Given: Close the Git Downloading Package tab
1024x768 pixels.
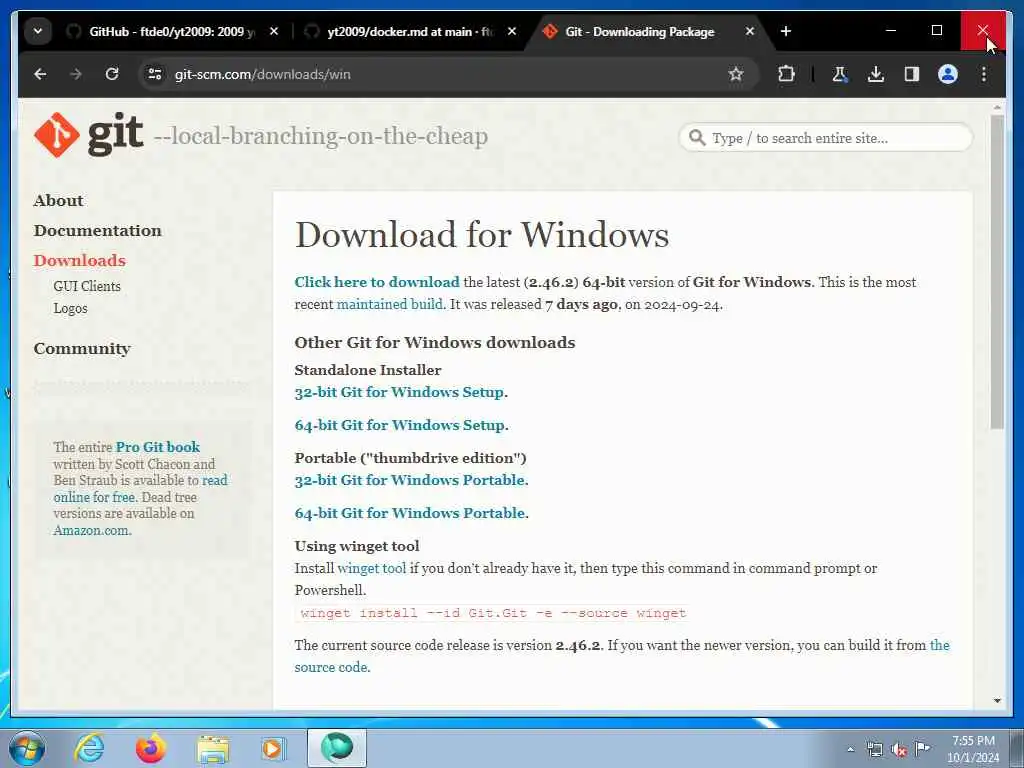Looking at the screenshot, I should [x=750, y=31].
